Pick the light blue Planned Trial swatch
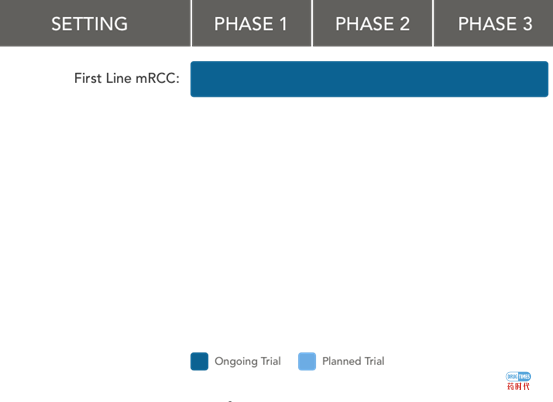Image resolution: width=553 pixels, height=402 pixels. tap(307, 361)
